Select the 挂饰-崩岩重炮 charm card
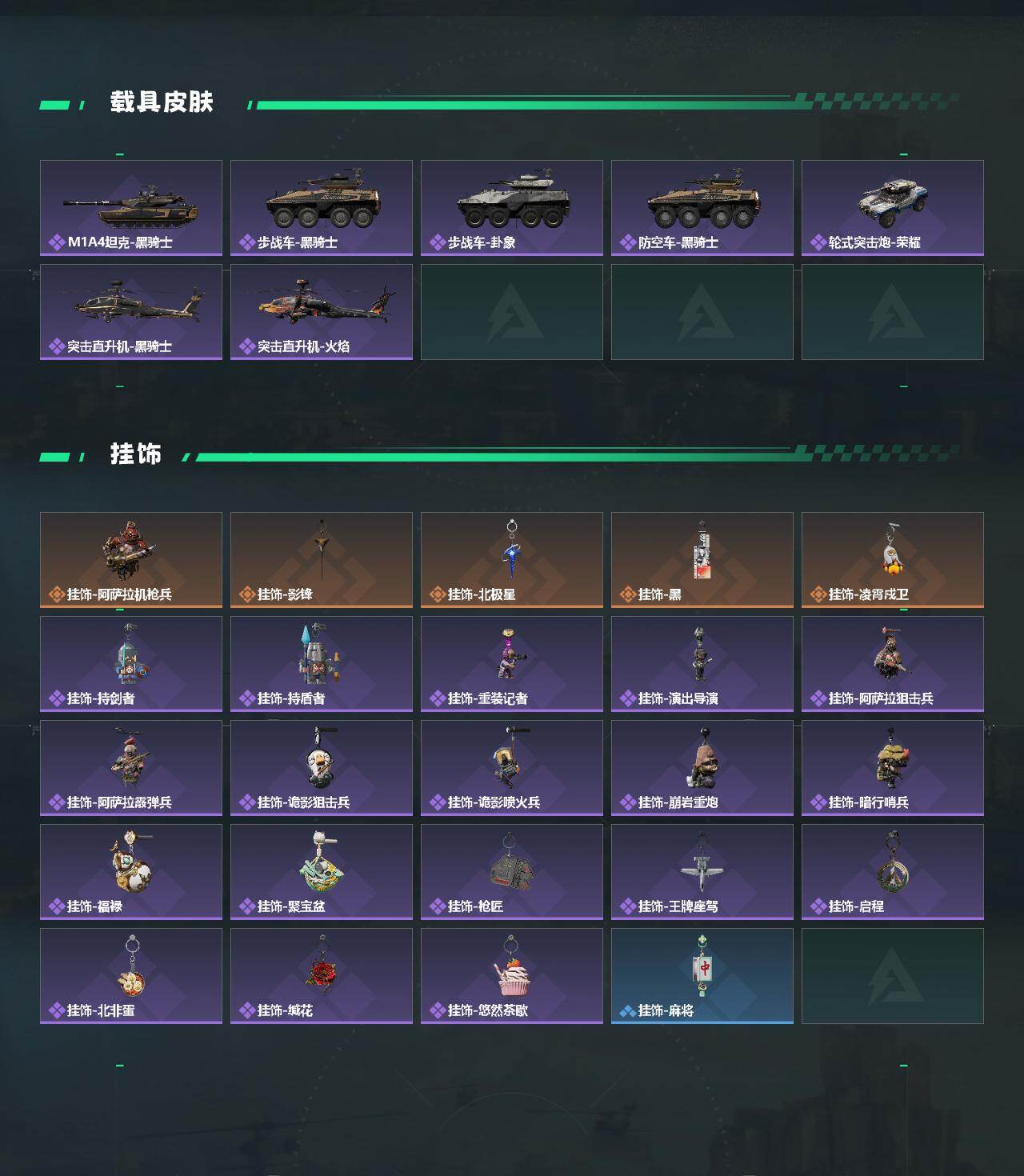Viewport: 1024px width, 1176px height. [x=702, y=768]
